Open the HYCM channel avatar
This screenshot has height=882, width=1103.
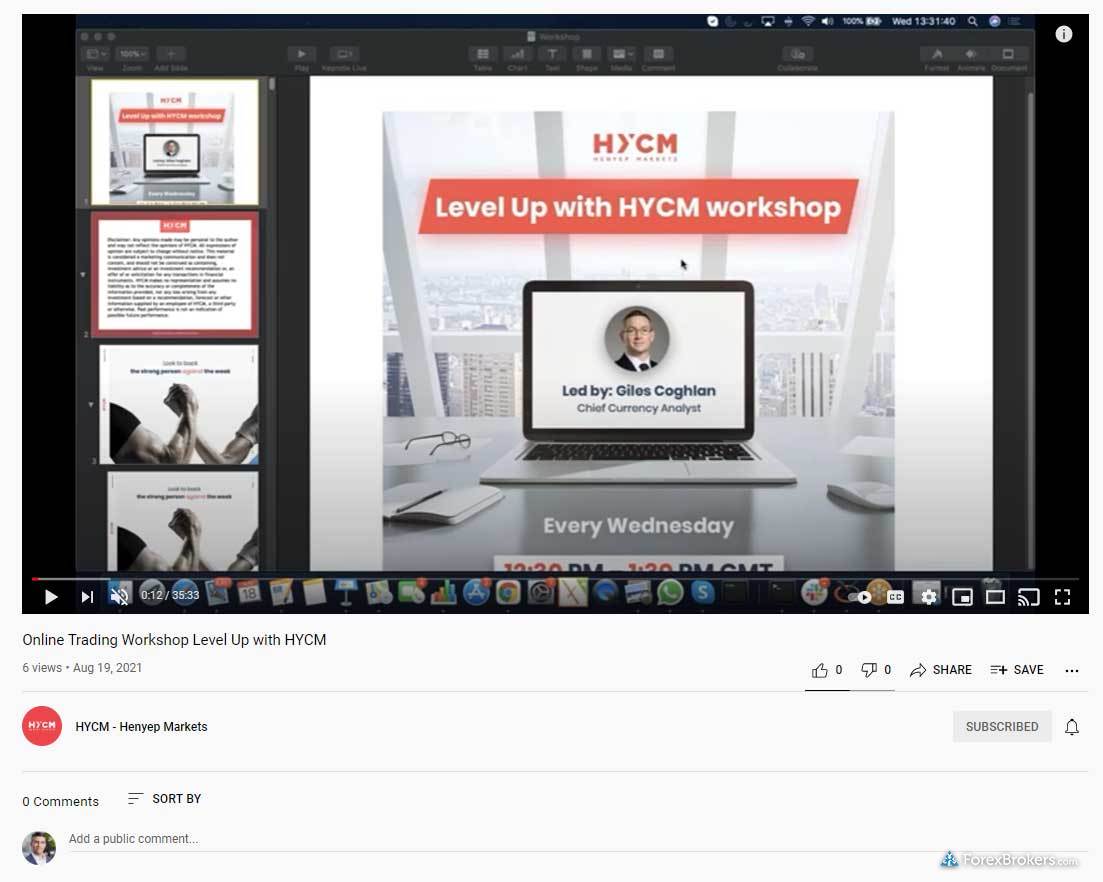pos(42,726)
